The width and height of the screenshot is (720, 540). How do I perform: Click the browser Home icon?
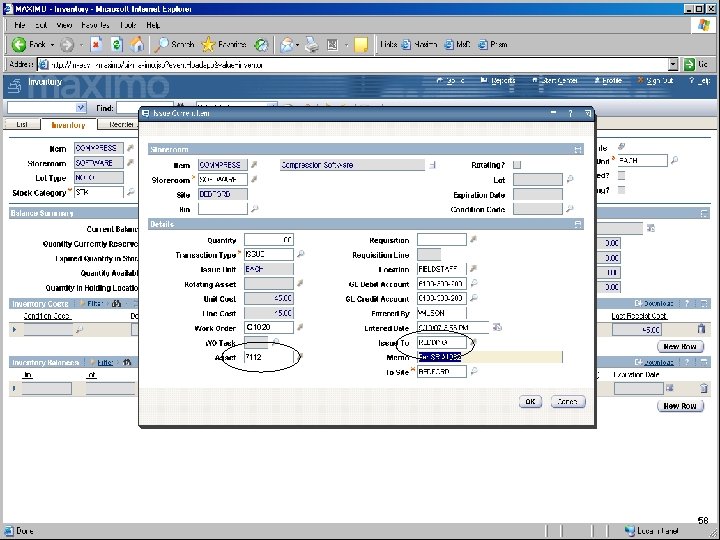[137, 45]
